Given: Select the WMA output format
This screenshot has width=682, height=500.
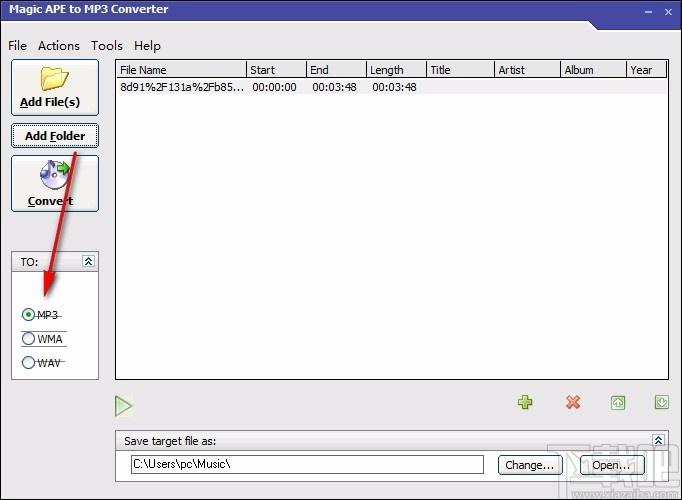Looking at the screenshot, I should click(42, 339).
